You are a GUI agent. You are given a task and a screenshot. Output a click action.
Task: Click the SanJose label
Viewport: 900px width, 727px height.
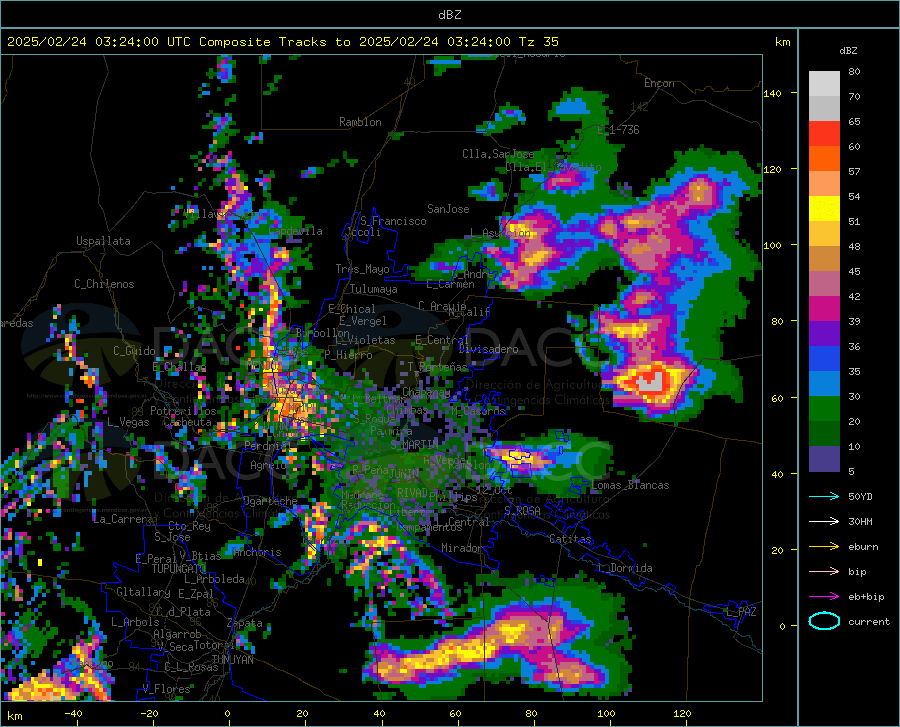coord(448,209)
